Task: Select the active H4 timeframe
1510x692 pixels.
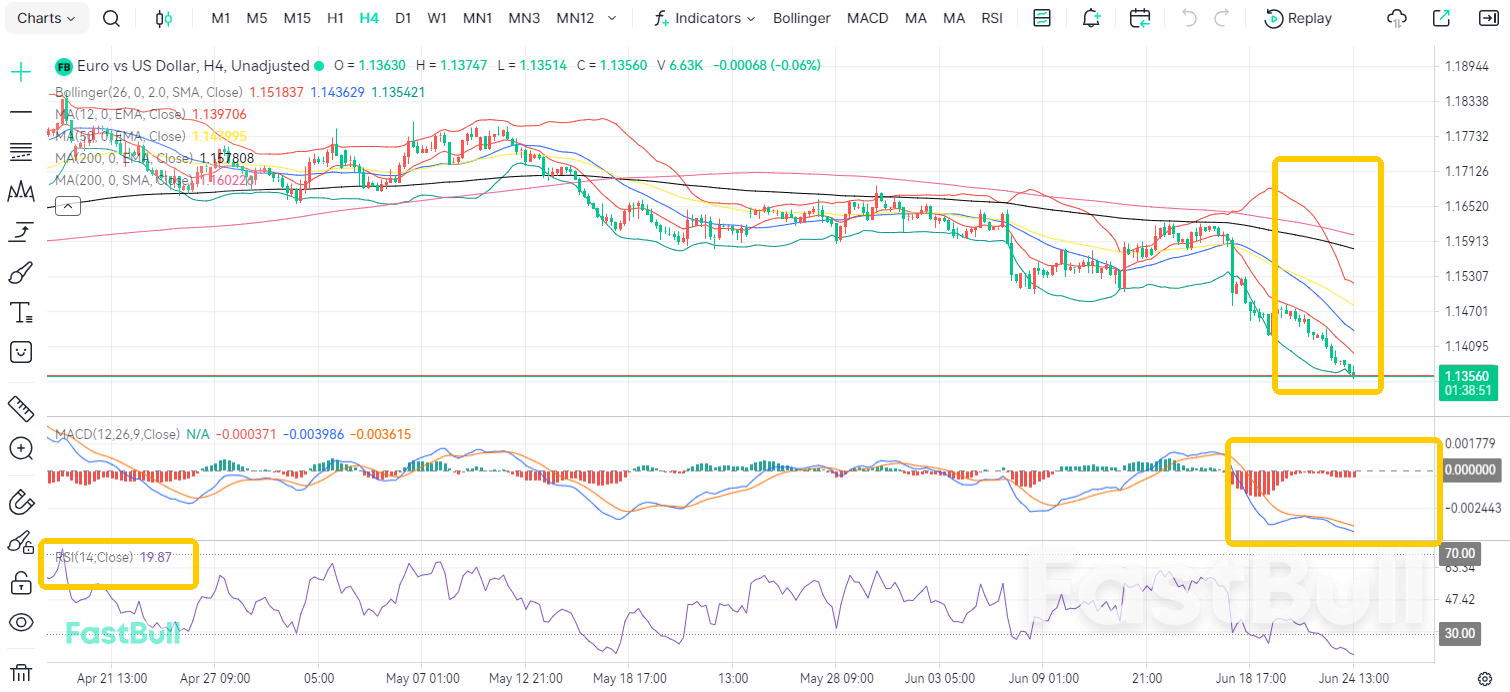Action: [369, 18]
